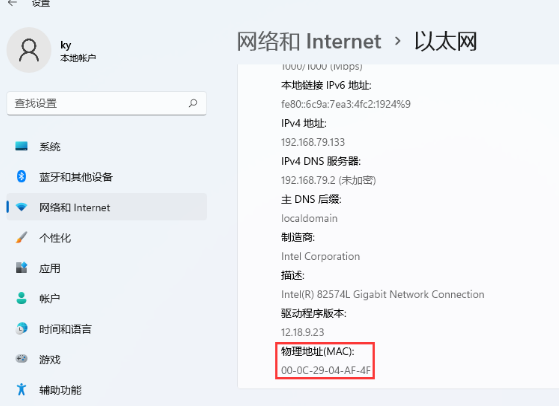Click the search magnifier icon
This screenshot has width=559, height=406.
(193, 103)
